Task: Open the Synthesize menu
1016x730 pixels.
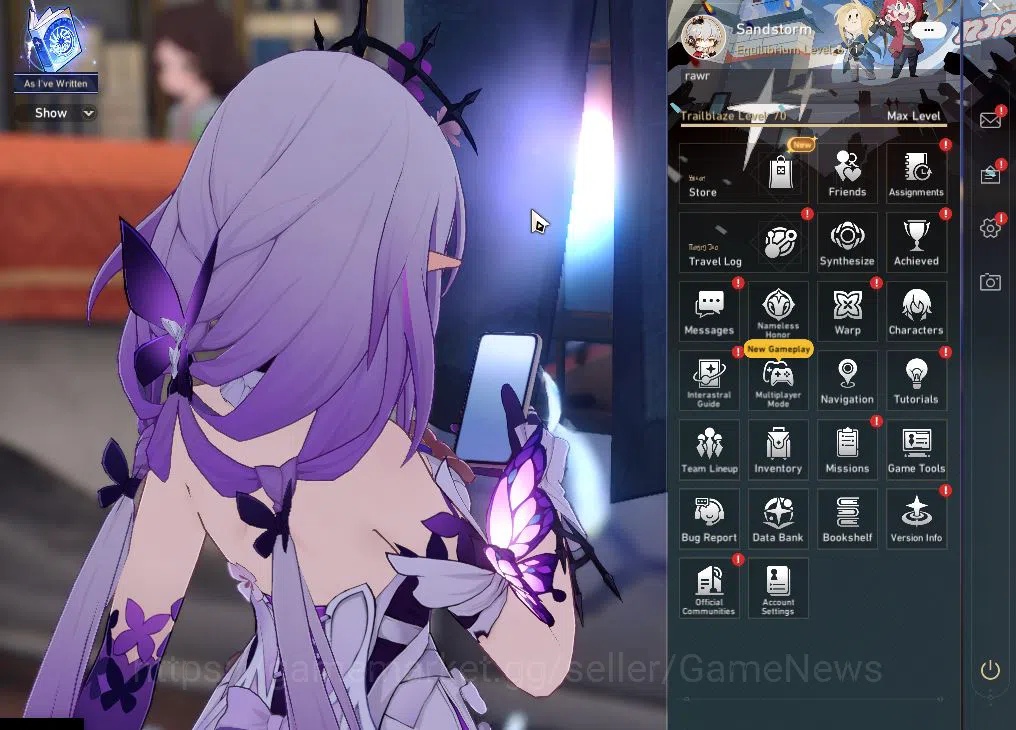Action: pos(847,242)
